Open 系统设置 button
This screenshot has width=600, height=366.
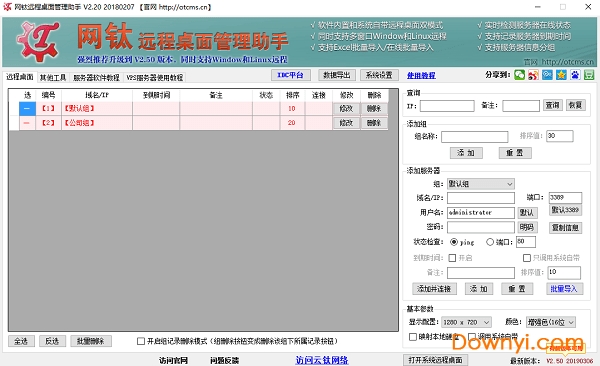point(379,75)
